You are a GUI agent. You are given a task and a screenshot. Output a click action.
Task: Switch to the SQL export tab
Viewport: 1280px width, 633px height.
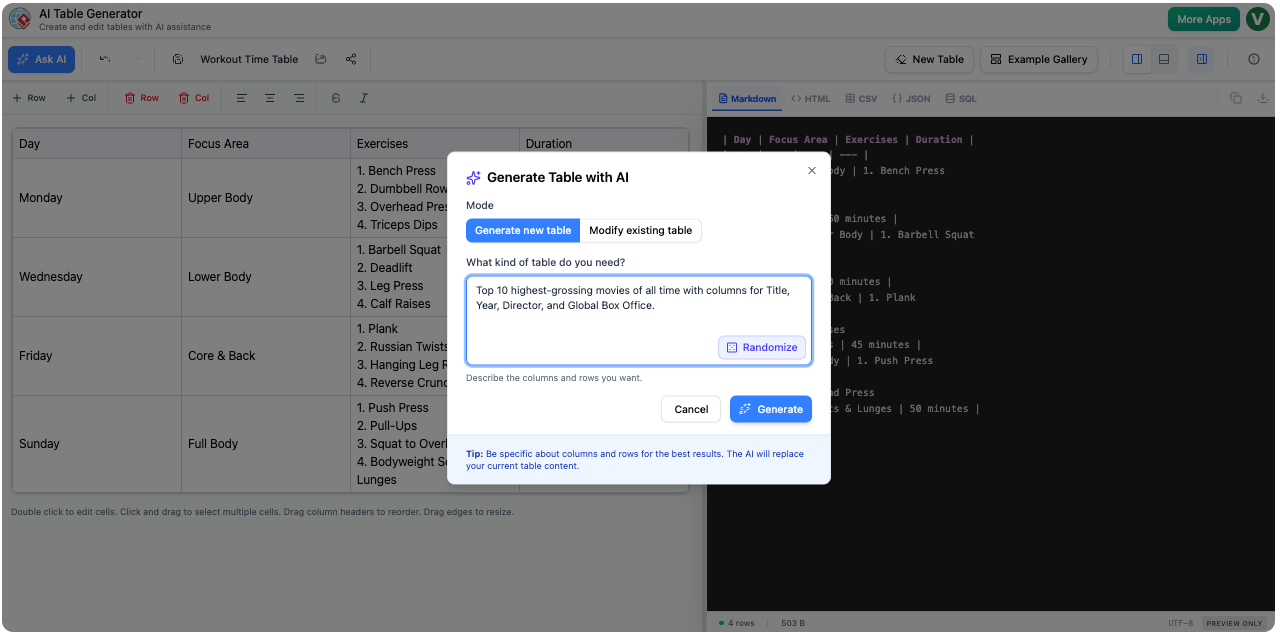point(961,98)
